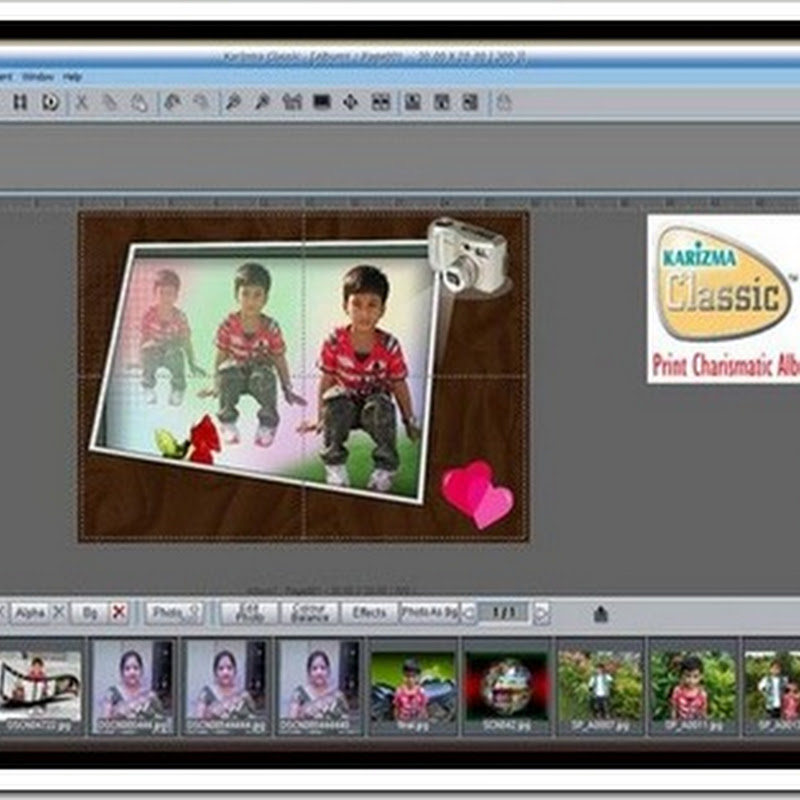Click the four-way arrows move icon

[351, 102]
